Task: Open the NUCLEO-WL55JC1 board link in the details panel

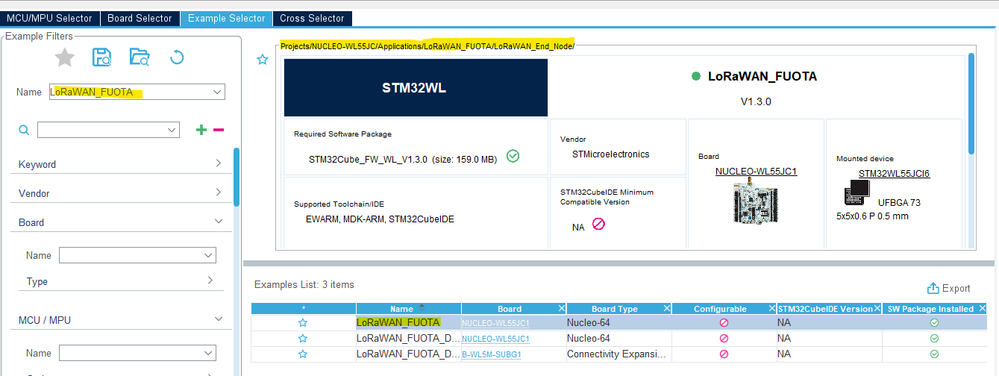Action: pyautogui.click(x=756, y=171)
